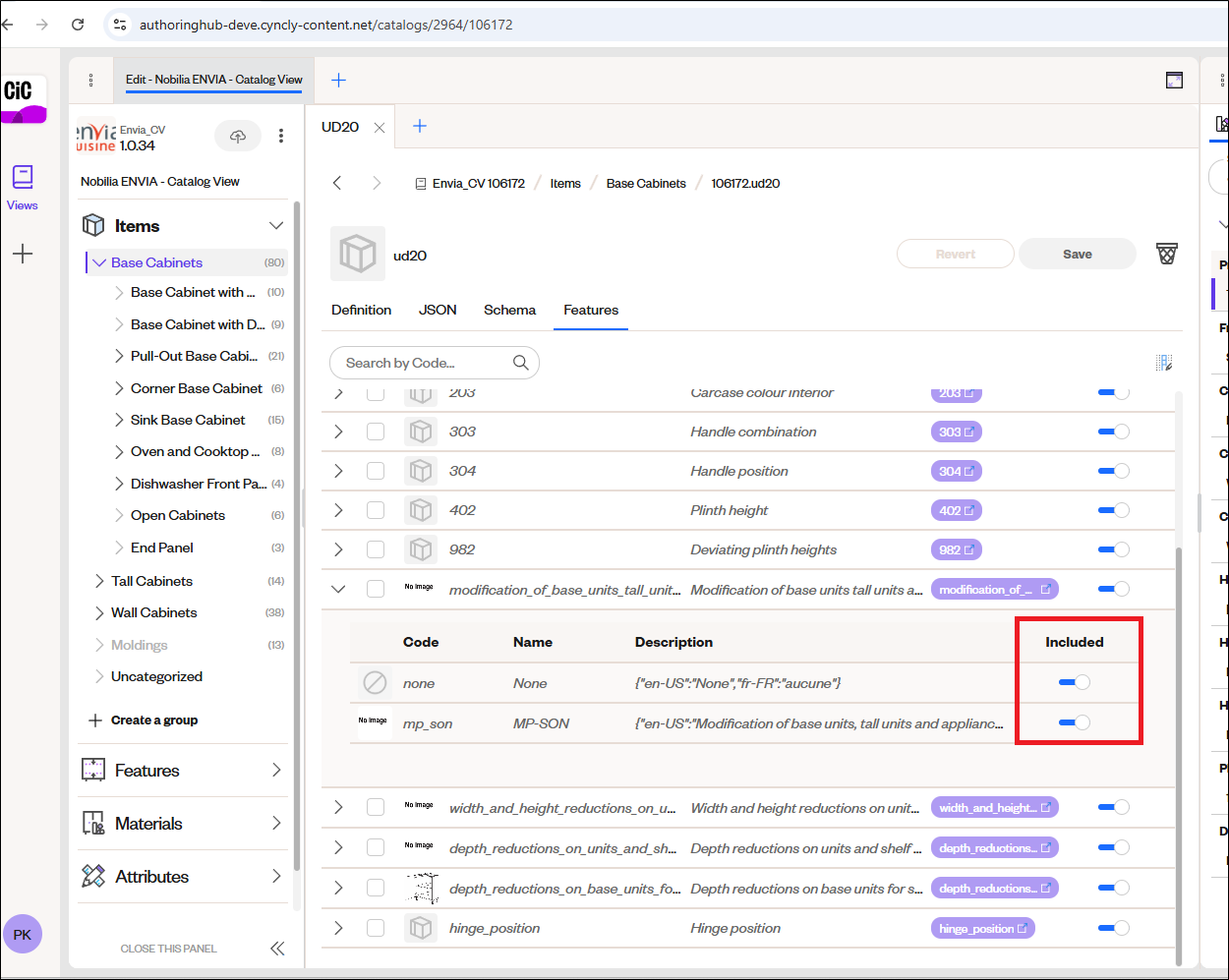Check the checkbox for row 982

376,549
